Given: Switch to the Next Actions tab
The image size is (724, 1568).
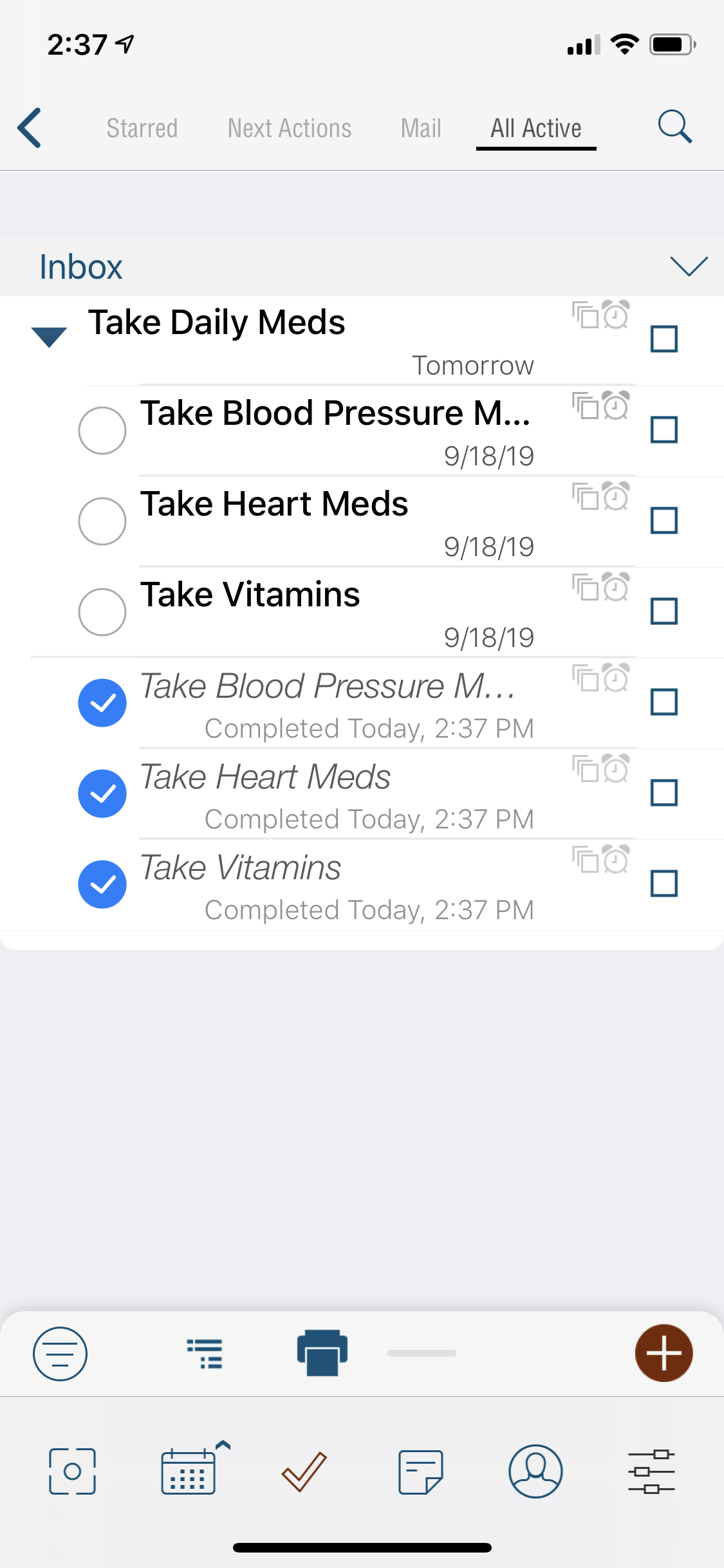Looking at the screenshot, I should click(290, 128).
